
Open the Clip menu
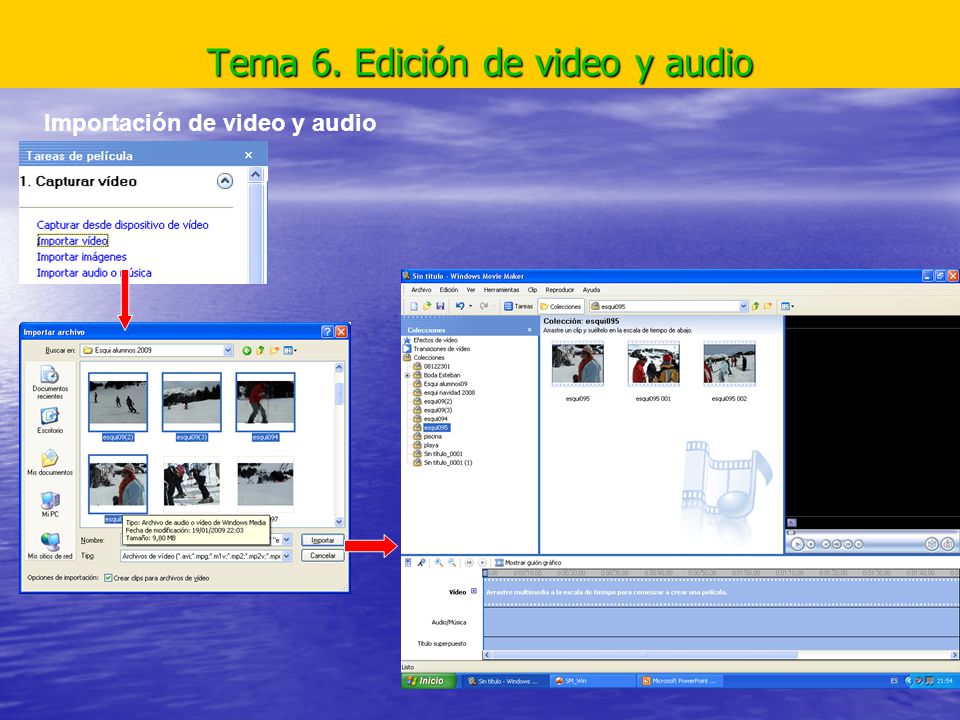[533, 290]
